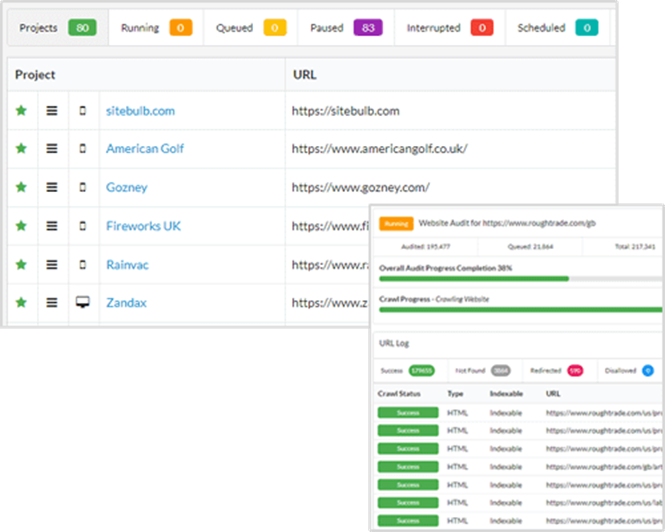This screenshot has width=665, height=532.
Task: Toggle favorite star for American Golf project
Action: point(21,148)
